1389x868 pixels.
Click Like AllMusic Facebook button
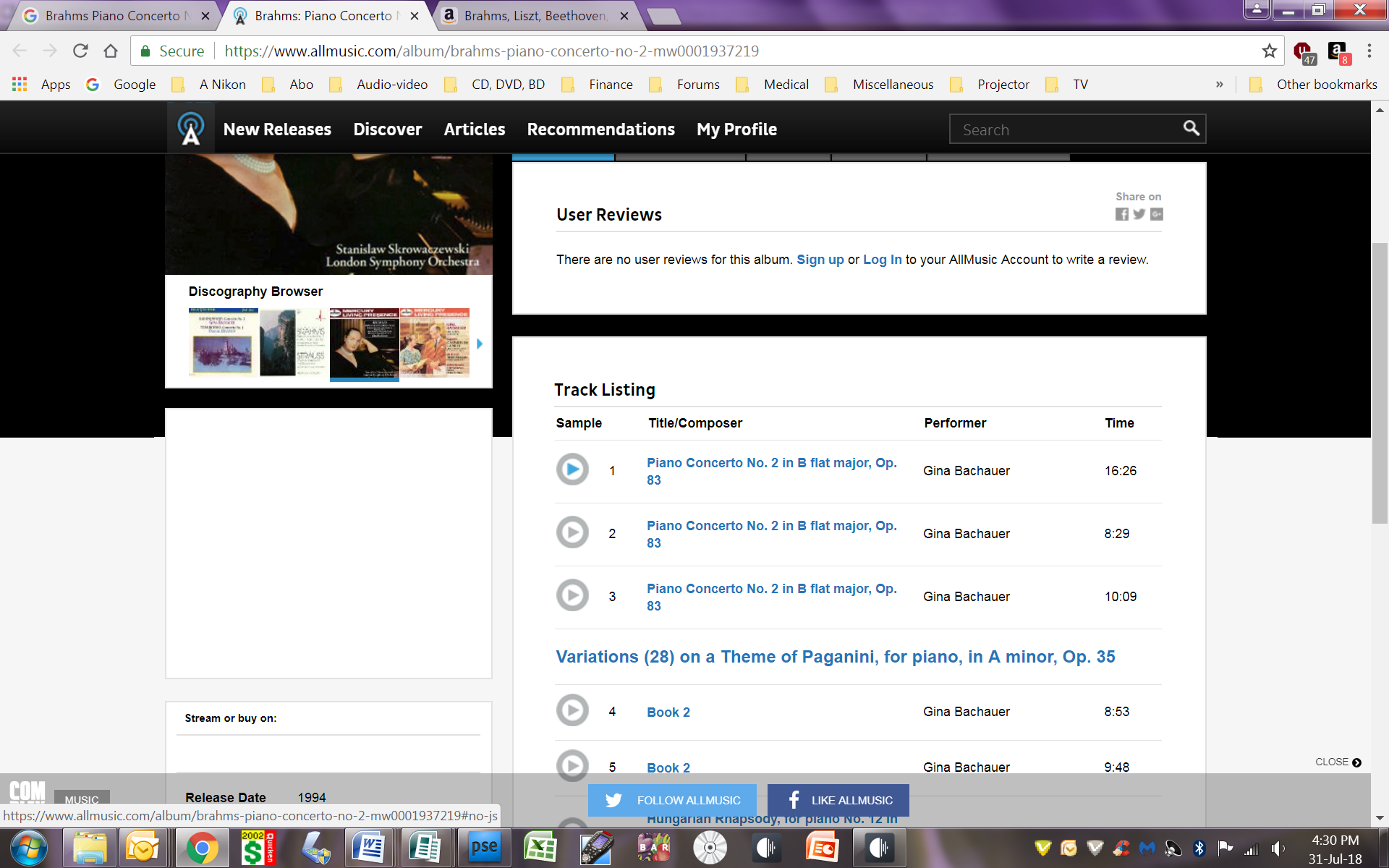[x=838, y=800]
